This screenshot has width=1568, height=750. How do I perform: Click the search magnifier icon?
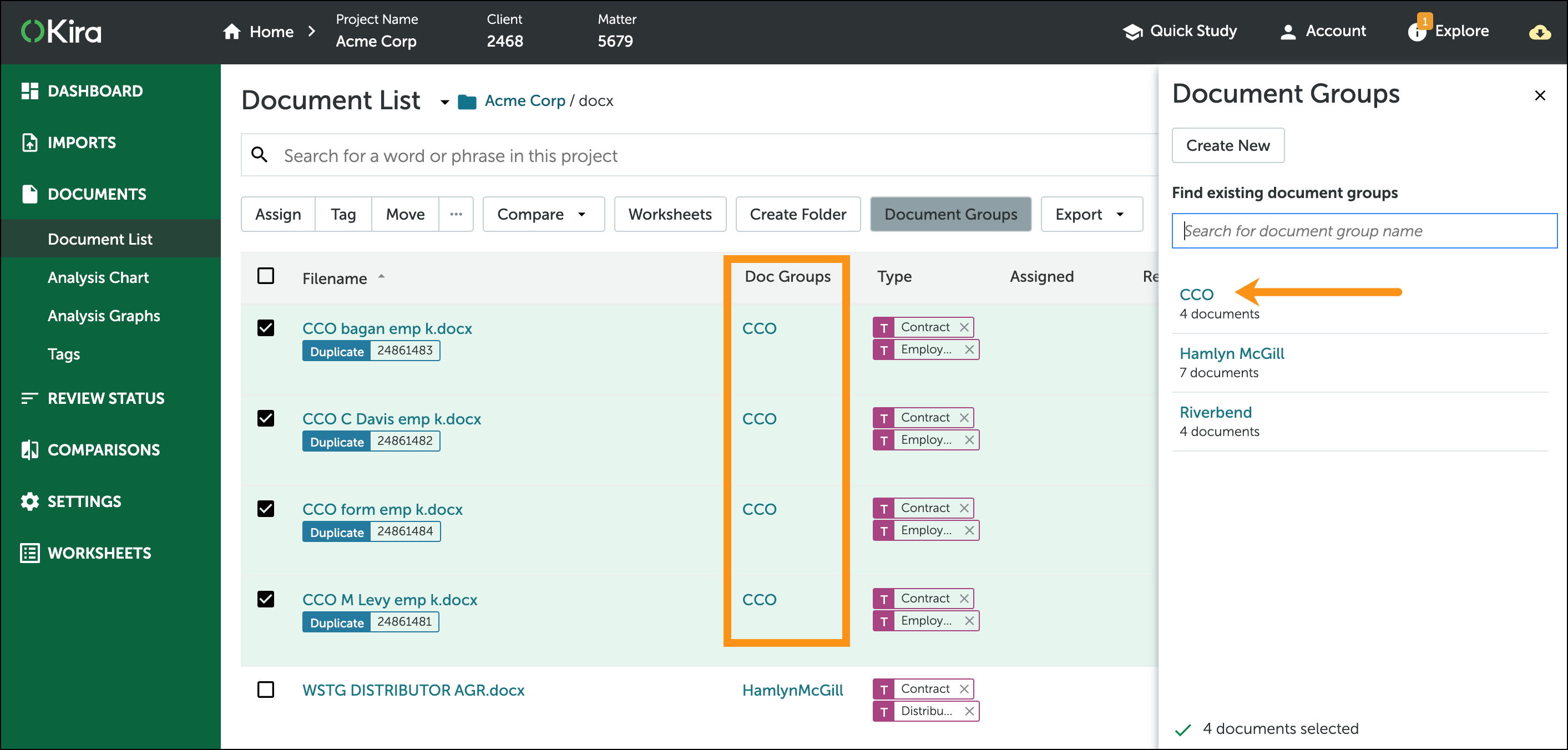tap(260, 155)
